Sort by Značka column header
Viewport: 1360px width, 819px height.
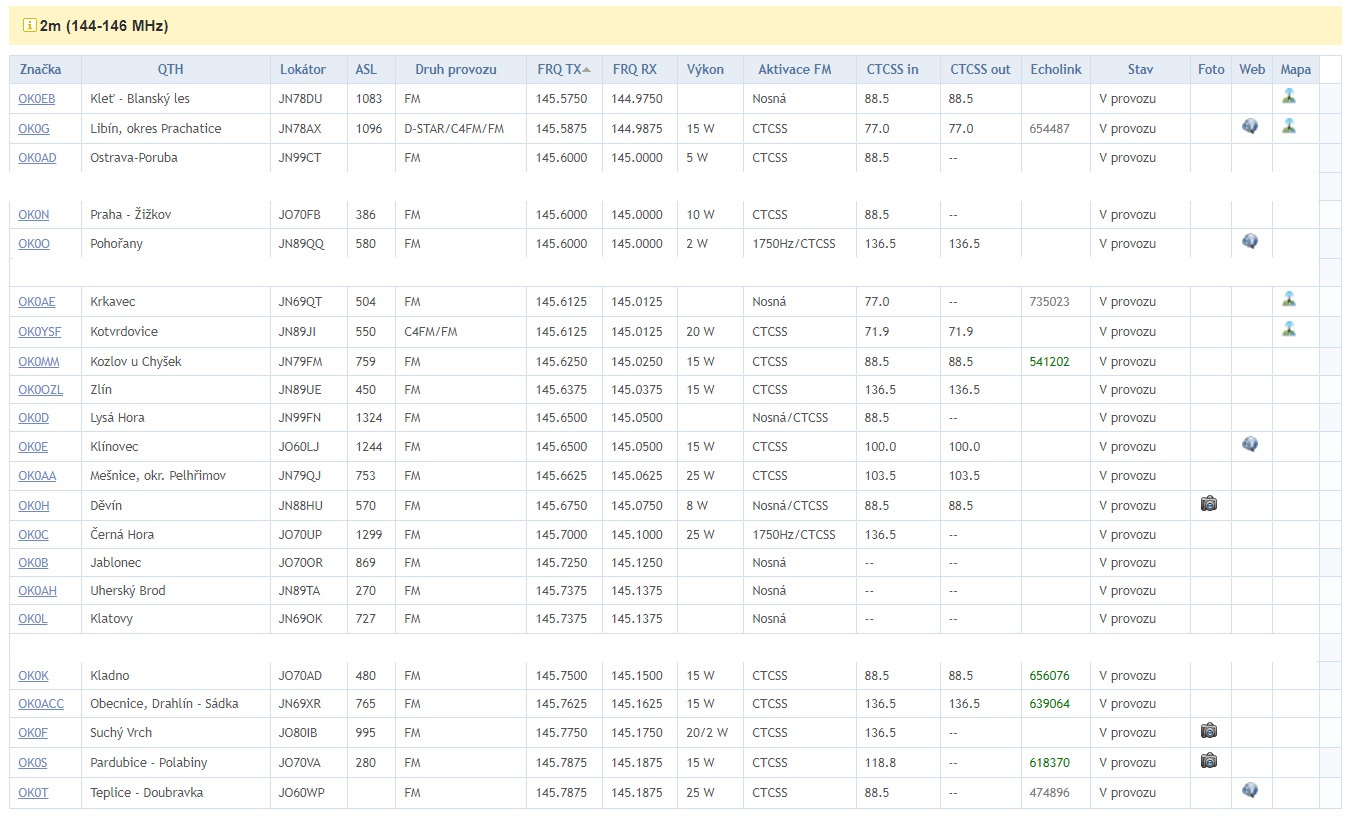pos(41,69)
